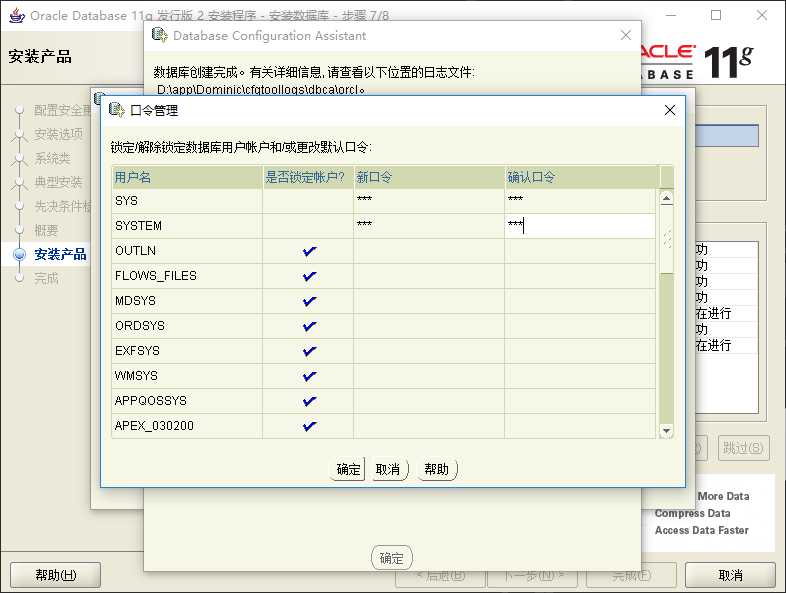The height and width of the screenshot is (593, 786).
Task: Unlock the FLOWS_FILES account checkmark
Action: (x=309, y=276)
